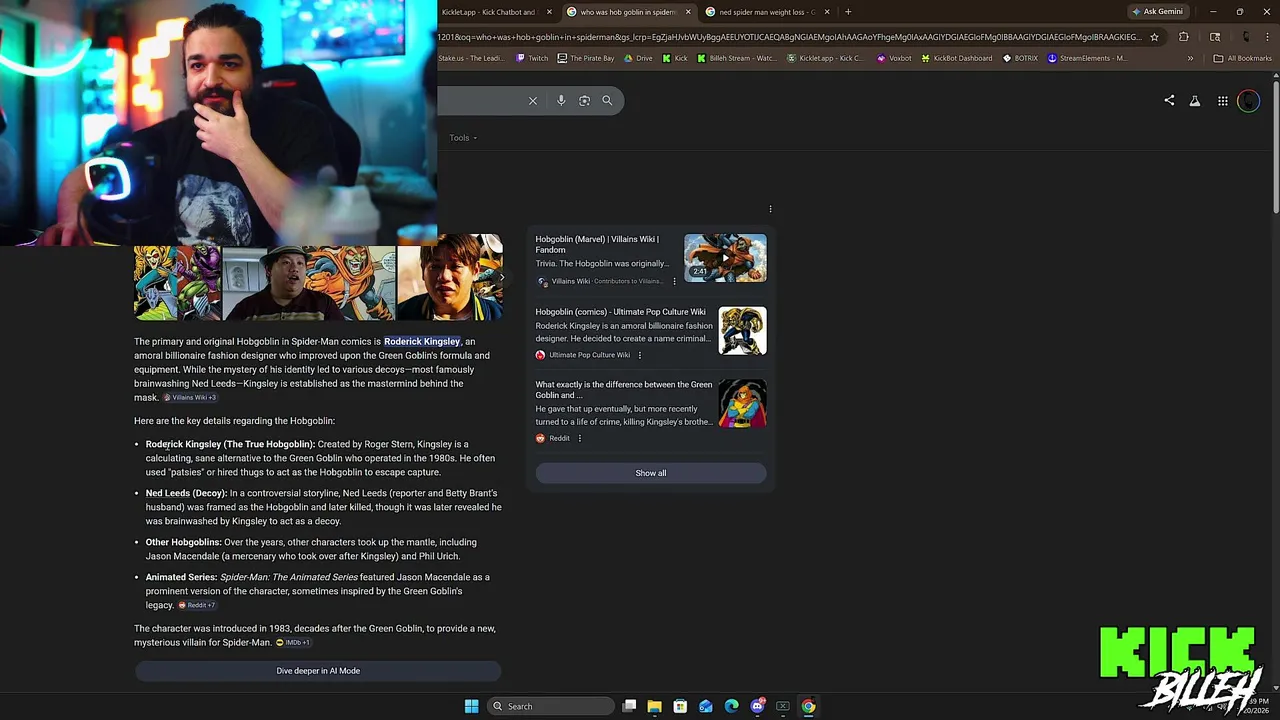The image size is (1280, 720).
Task: Expand the Tools dropdown under search
Action: pyautogui.click(x=463, y=138)
